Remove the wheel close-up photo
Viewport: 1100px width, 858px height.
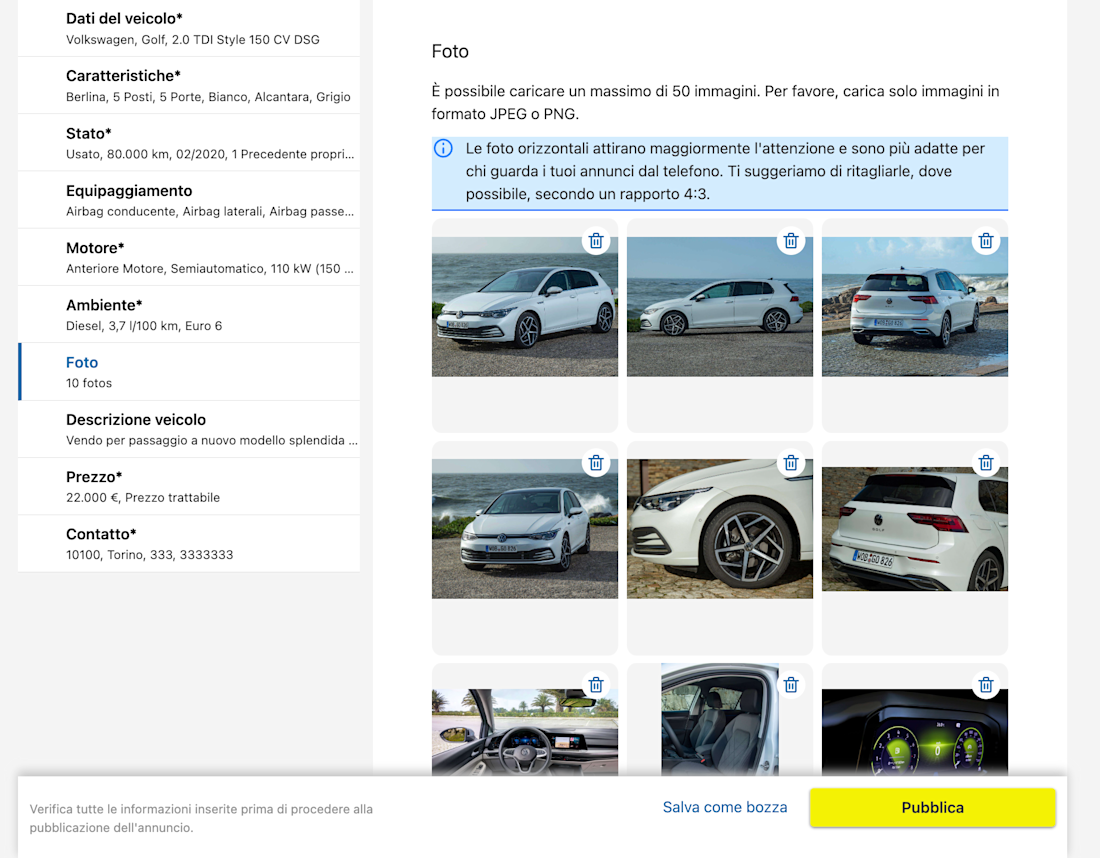pos(791,463)
